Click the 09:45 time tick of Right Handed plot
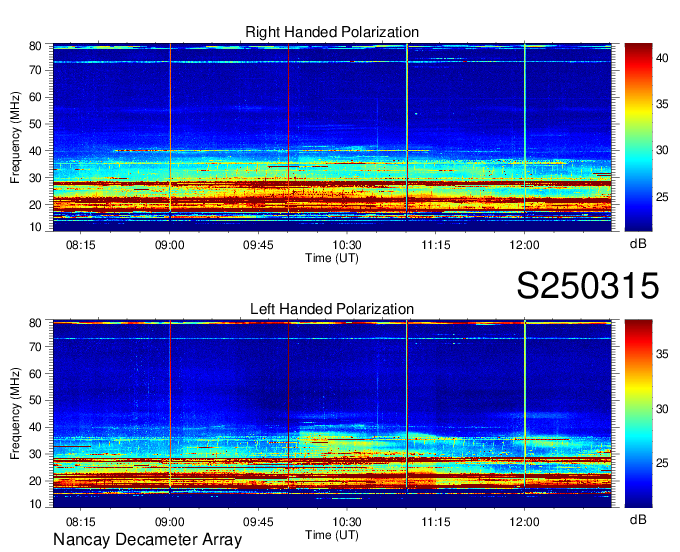The image size is (680, 552). [x=258, y=245]
